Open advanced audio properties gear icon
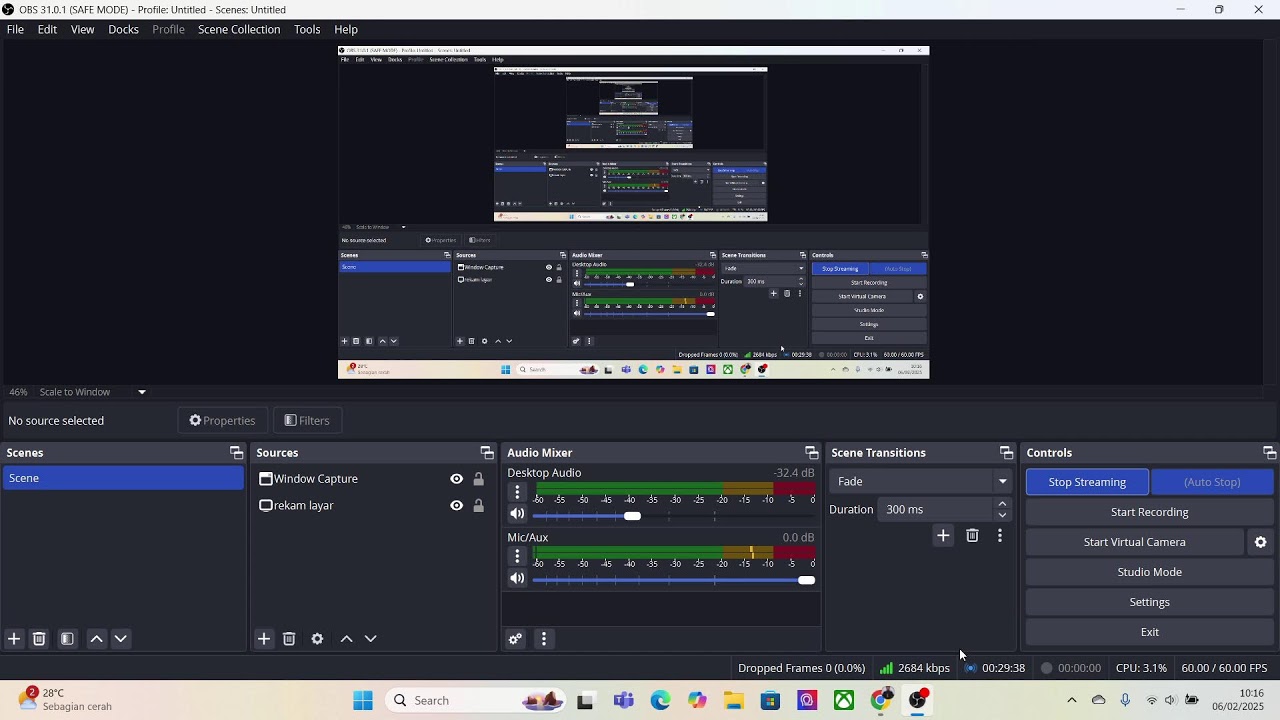Image resolution: width=1280 pixels, height=720 pixels. coord(515,639)
